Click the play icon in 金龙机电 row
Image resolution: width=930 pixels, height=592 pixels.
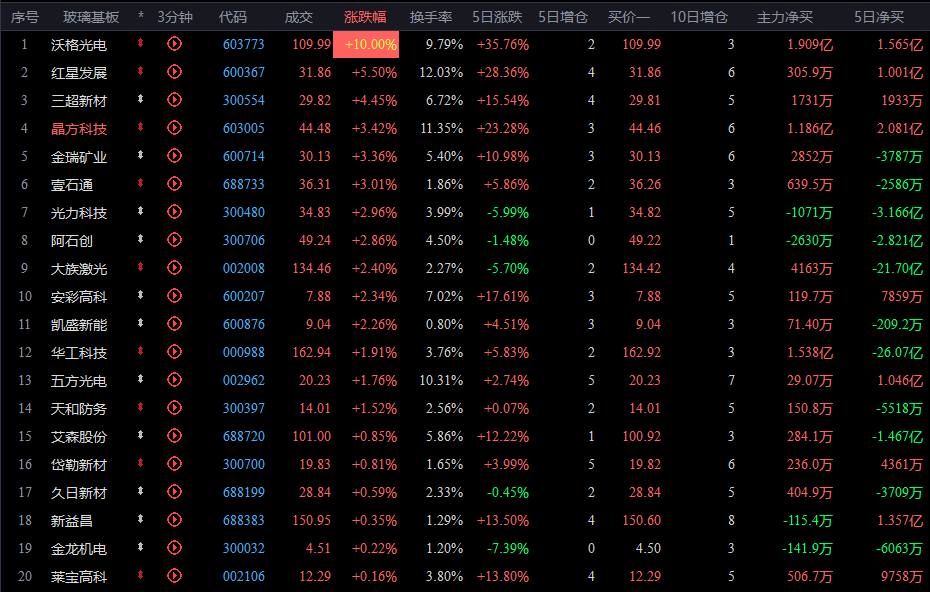174,548
